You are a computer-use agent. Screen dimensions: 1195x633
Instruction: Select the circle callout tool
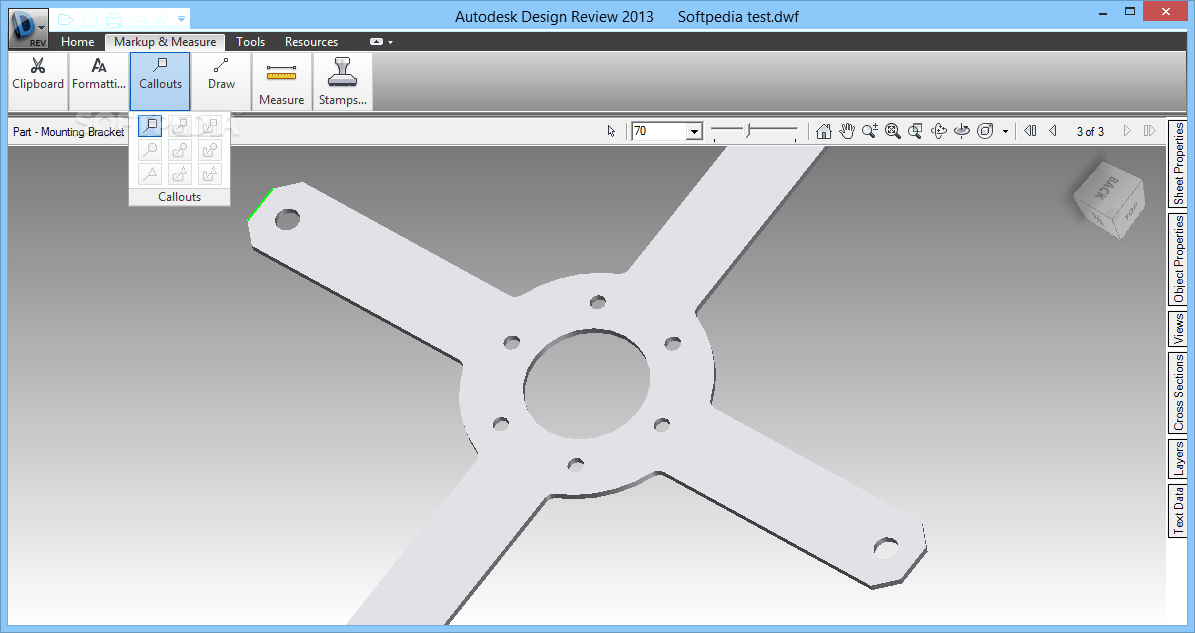tap(150, 149)
